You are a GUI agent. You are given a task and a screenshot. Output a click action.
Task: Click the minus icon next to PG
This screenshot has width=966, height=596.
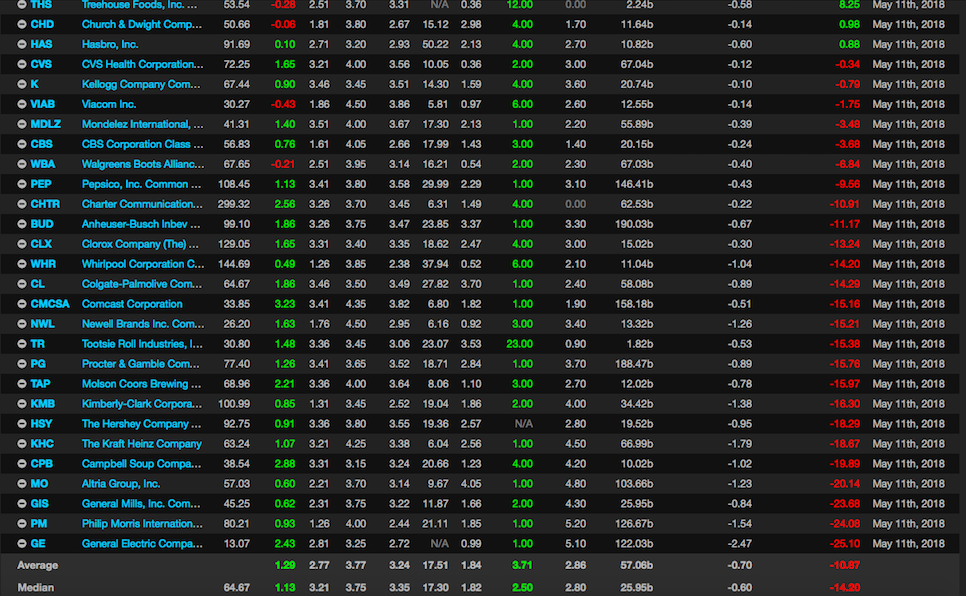point(22,364)
